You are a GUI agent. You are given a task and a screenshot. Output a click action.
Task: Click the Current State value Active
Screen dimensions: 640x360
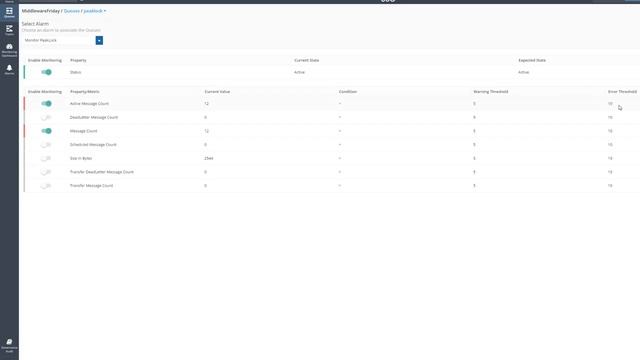point(299,72)
